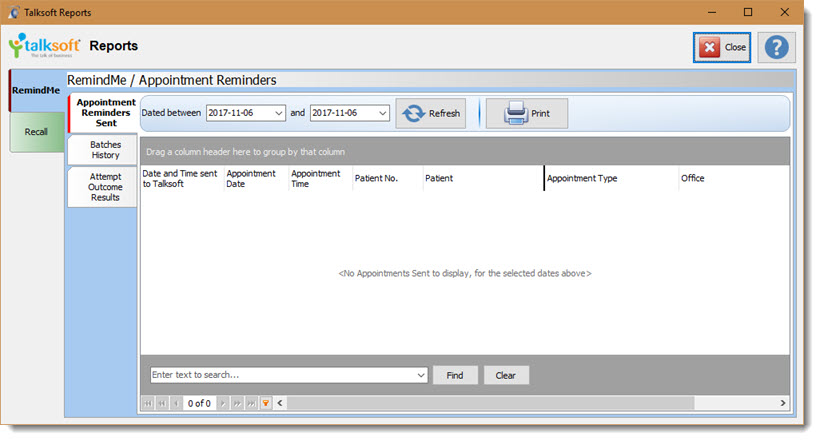The image size is (819, 440).
Task: Open the end date dropdown
Action: coord(382,113)
